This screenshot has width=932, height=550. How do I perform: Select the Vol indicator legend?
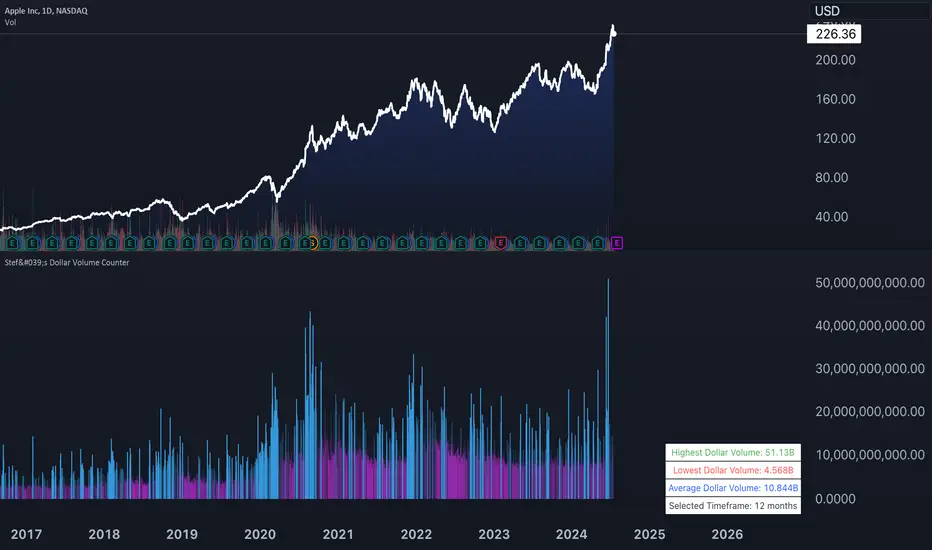10,23
